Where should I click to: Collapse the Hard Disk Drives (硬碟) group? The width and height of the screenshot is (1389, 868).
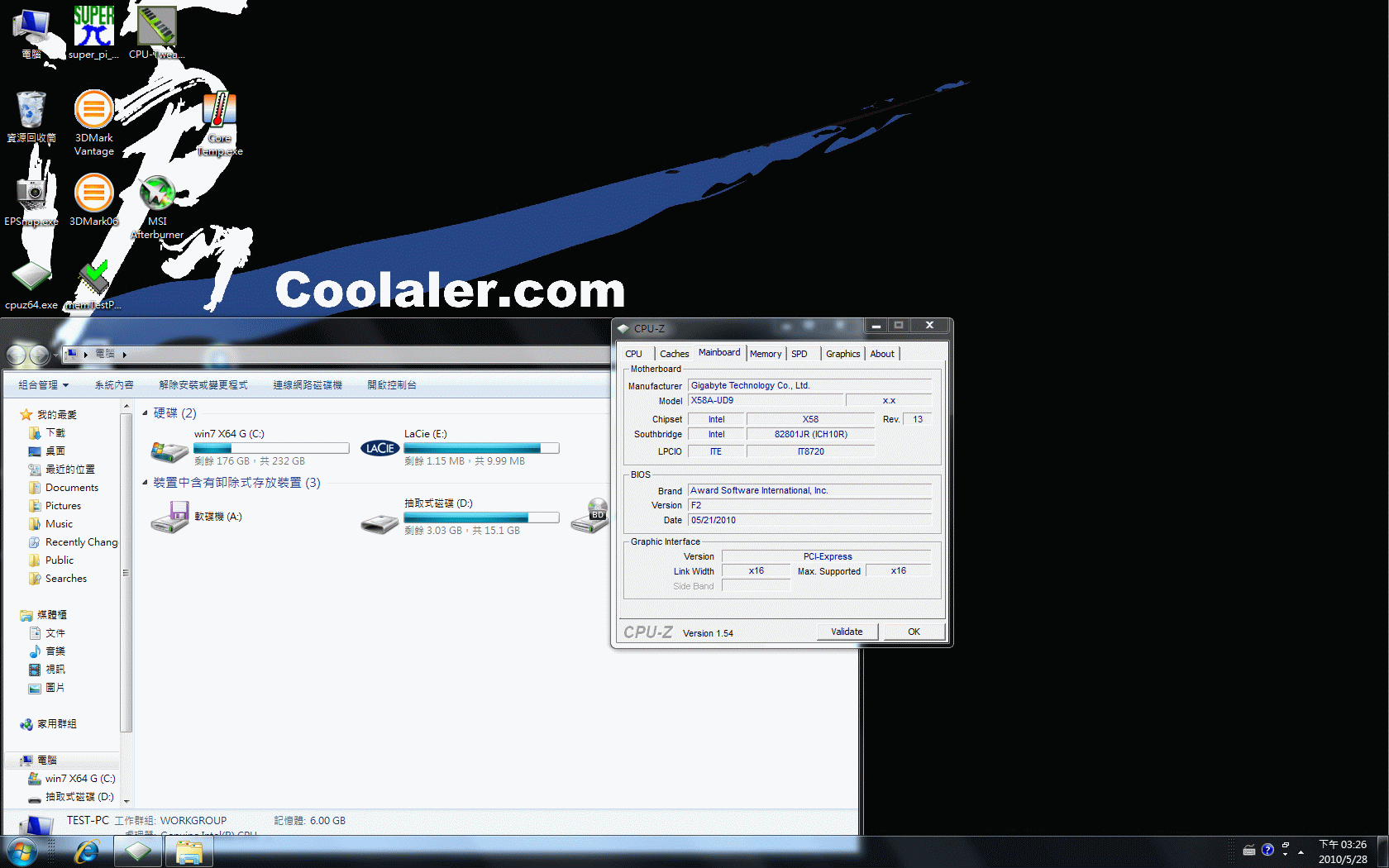[x=146, y=413]
